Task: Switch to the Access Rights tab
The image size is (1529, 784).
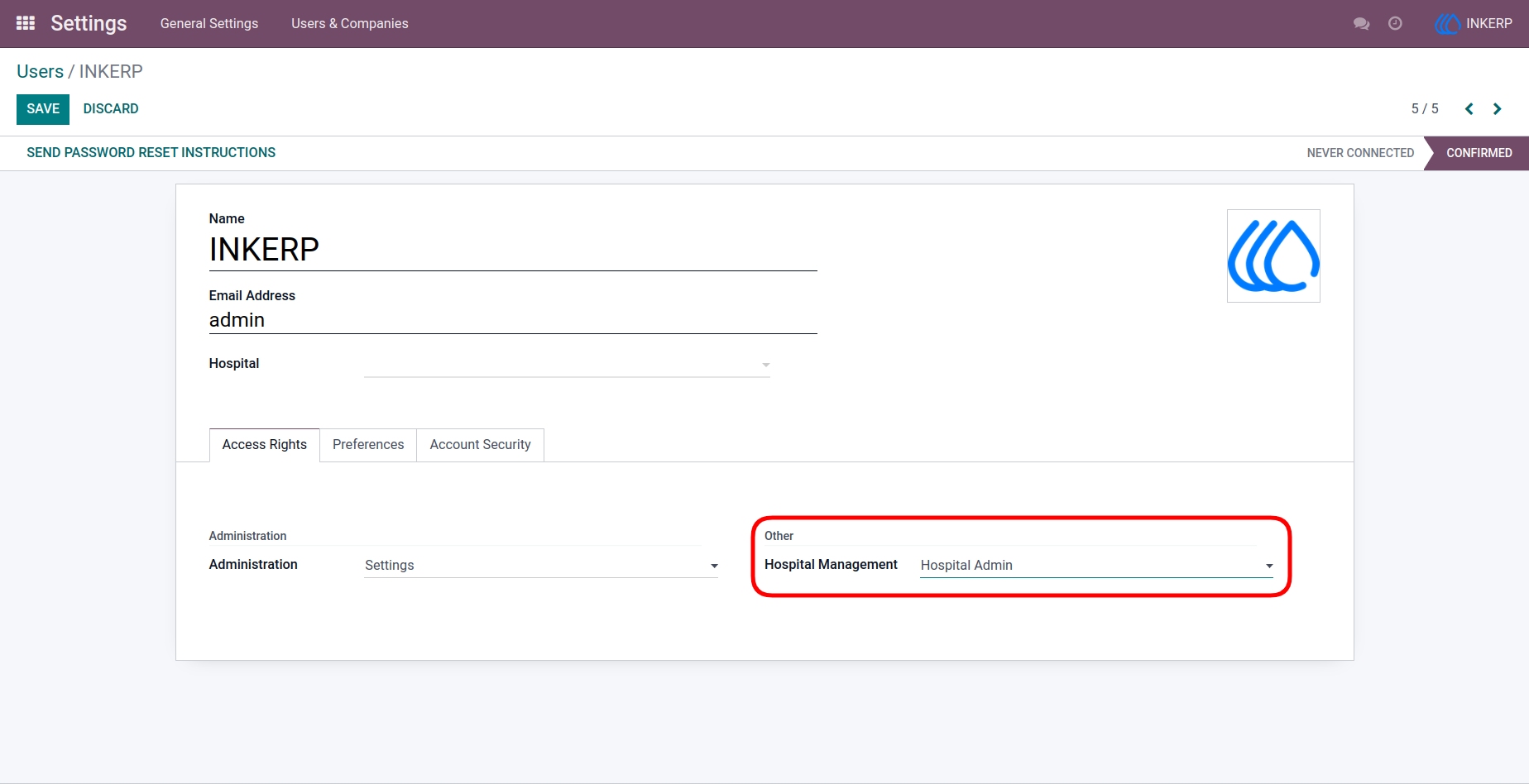Action: [x=265, y=445]
